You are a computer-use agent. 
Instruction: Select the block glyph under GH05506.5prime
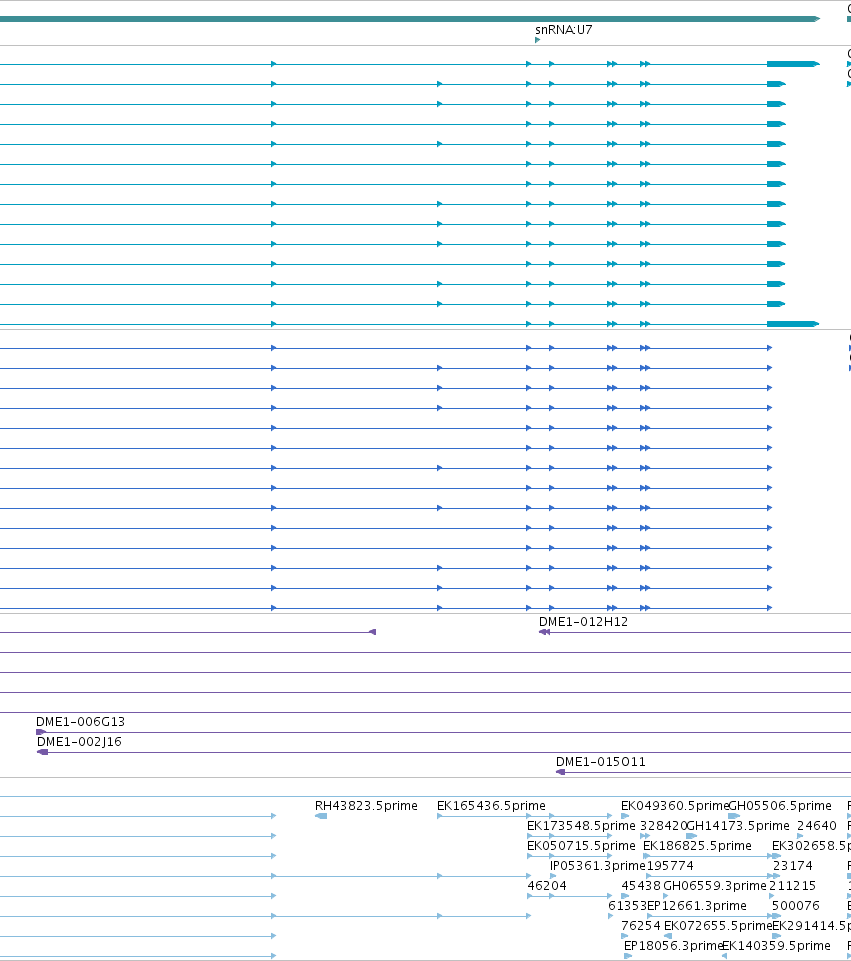(x=734, y=816)
